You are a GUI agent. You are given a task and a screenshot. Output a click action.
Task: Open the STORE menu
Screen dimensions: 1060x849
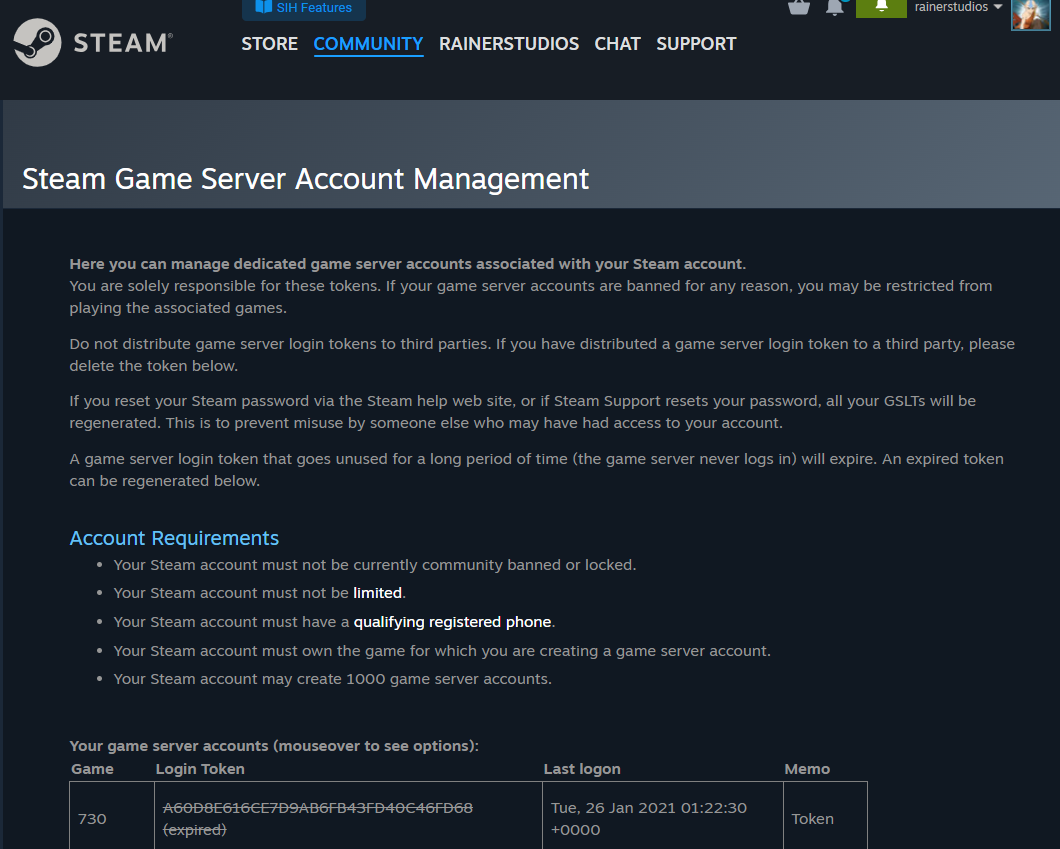pos(269,44)
